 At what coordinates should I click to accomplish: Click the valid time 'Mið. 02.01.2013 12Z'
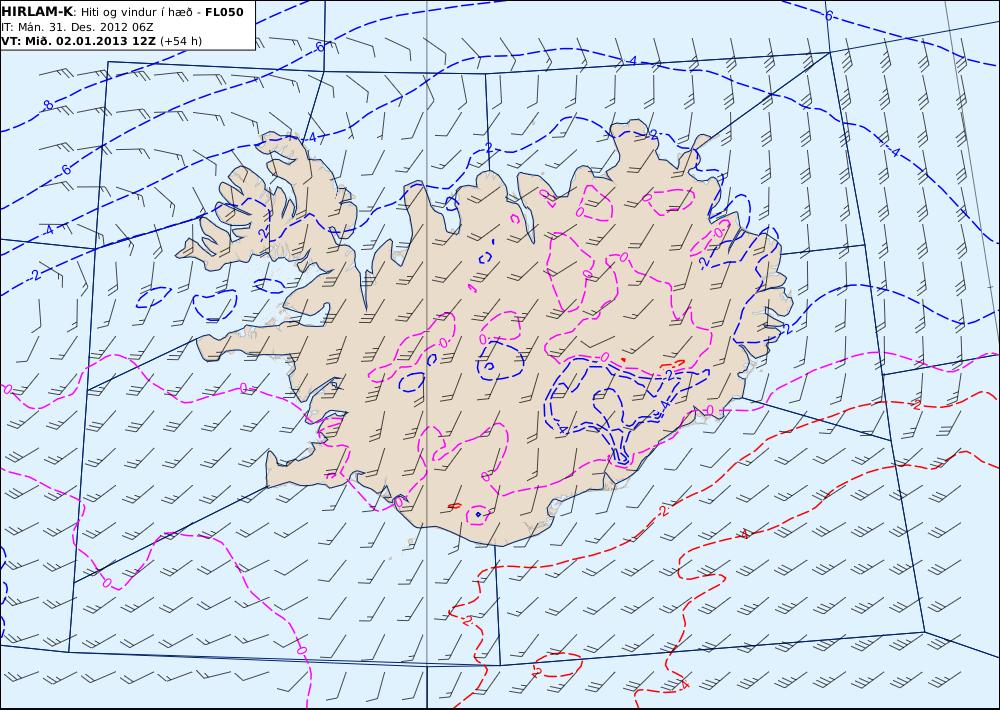click(90, 41)
